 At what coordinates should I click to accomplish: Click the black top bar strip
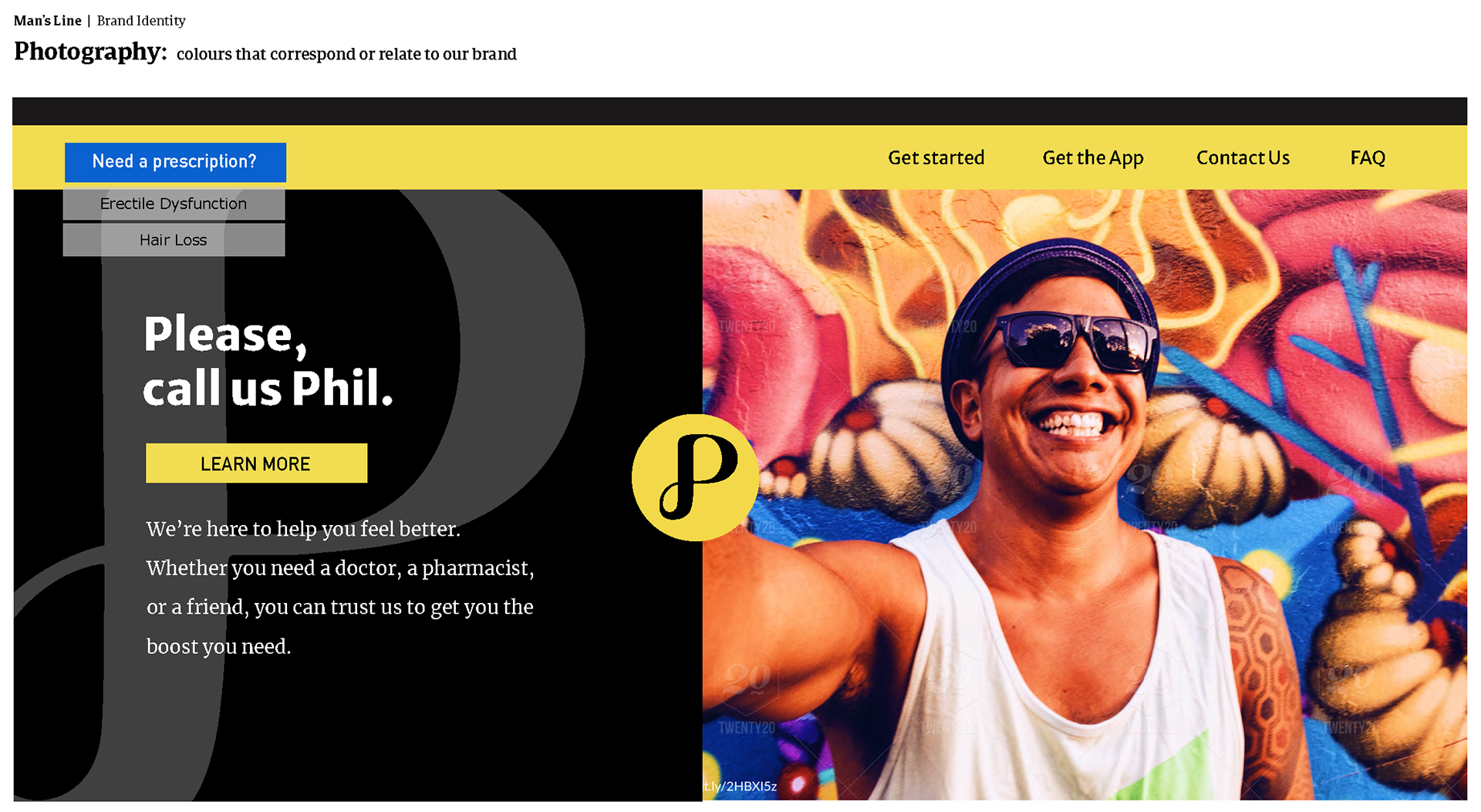click(x=740, y=111)
